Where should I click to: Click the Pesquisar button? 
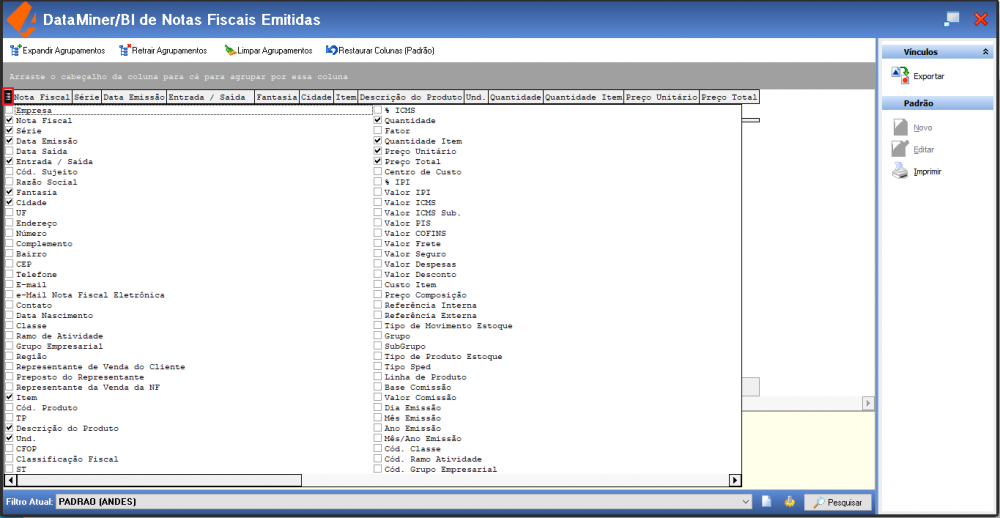pyautogui.click(x=837, y=502)
